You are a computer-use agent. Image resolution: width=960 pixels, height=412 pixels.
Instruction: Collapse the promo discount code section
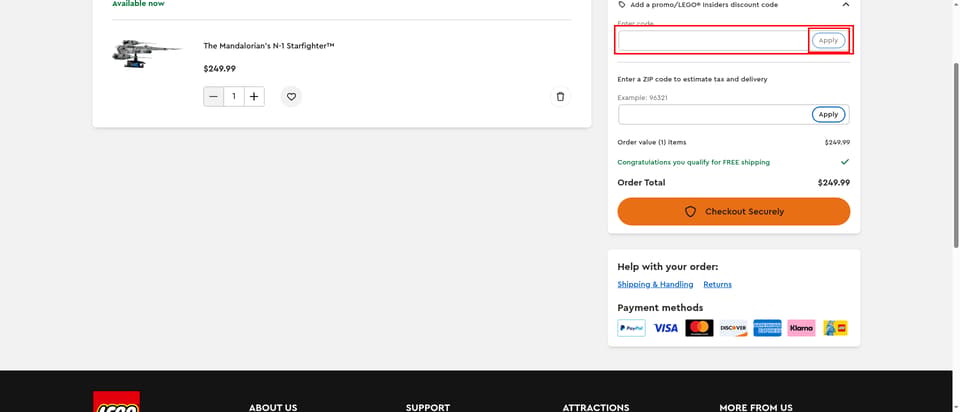click(846, 5)
